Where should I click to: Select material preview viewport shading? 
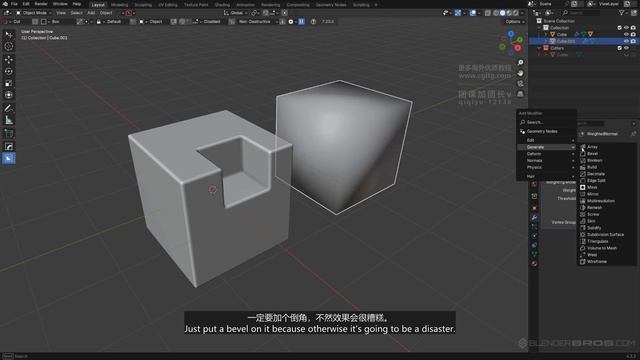[509, 13]
